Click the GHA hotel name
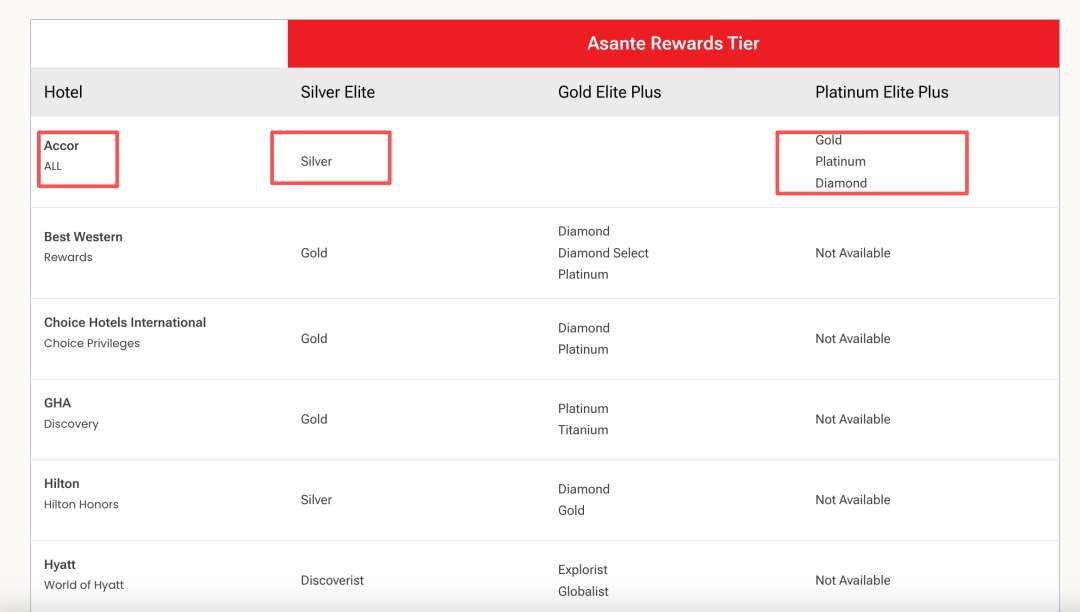The height and width of the screenshot is (612, 1080). 57,403
